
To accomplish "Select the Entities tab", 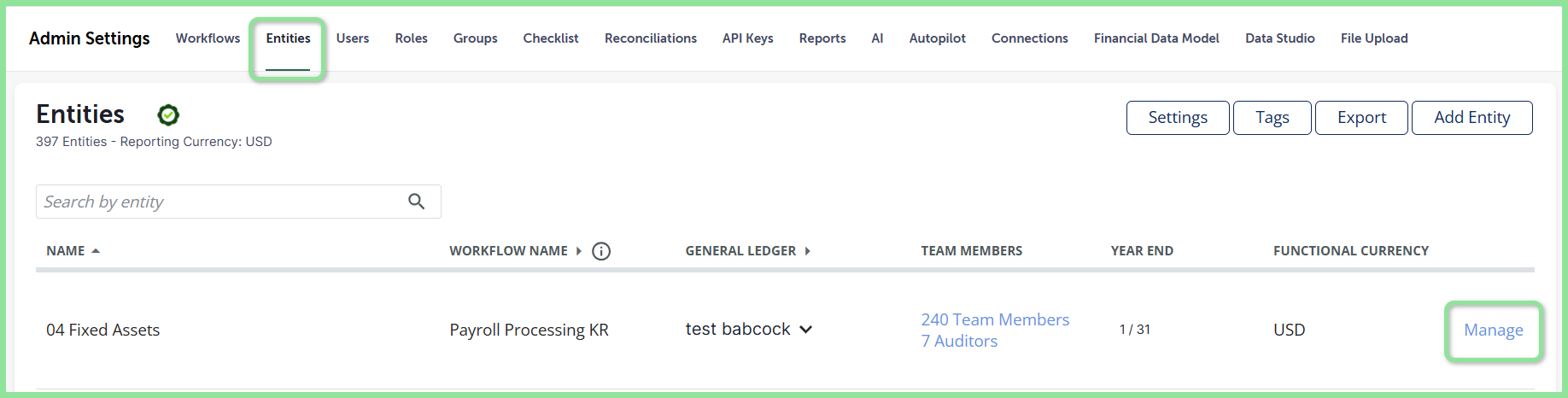I will click(288, 38).
